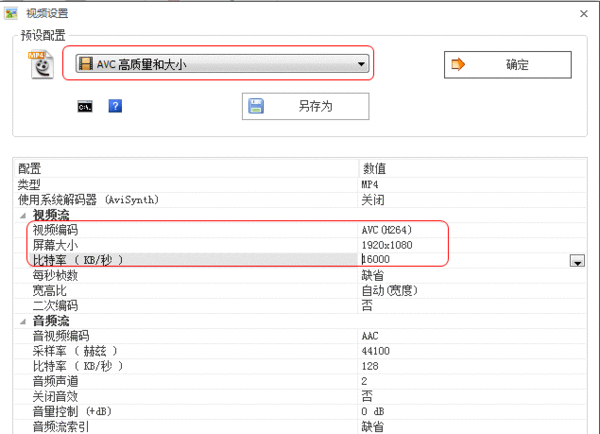Click the floppy disk save icon
The height and width of the screenshot is (434, 600).
click(x=256, y=106)
